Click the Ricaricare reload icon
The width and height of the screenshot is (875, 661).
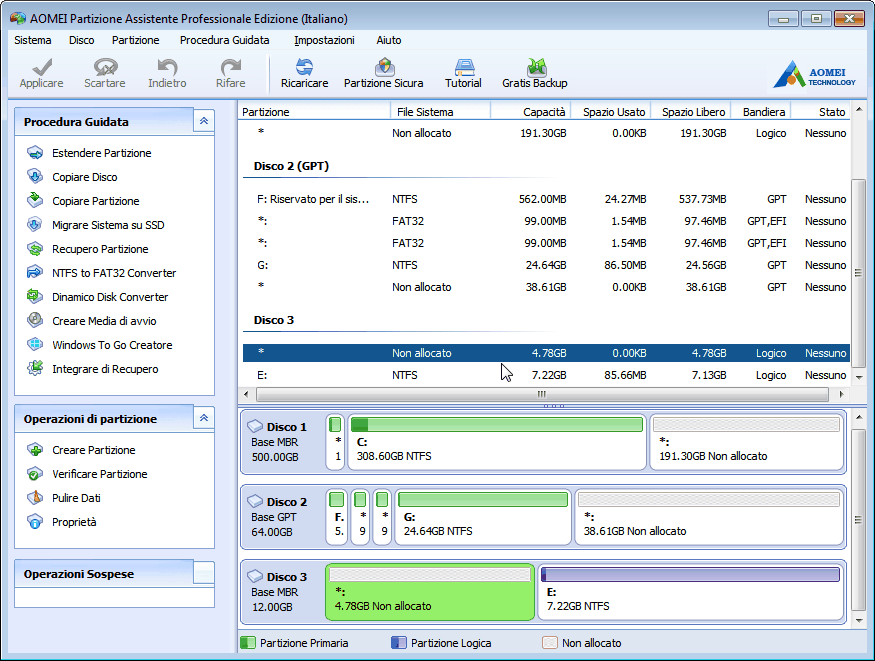(304, 73)
